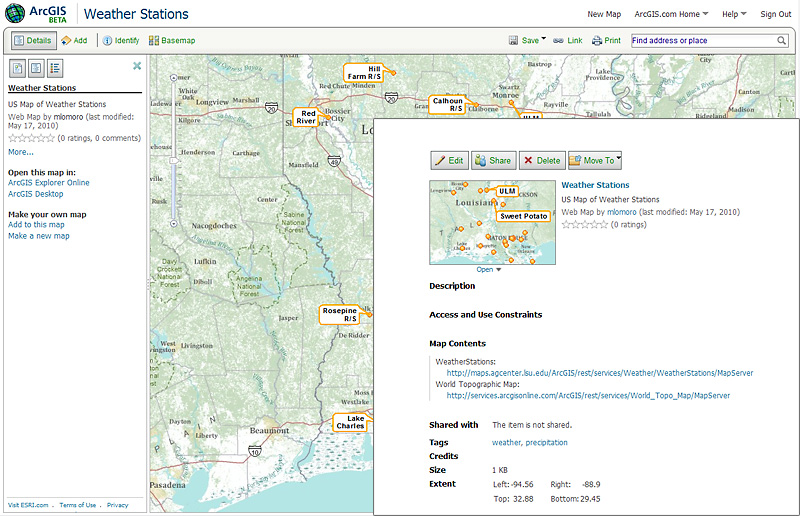Image resolution: width=800 pixels, height=516 pixels.
Task: Click the Hill Farm R/S orange station marker
Action: click(393, 73)
